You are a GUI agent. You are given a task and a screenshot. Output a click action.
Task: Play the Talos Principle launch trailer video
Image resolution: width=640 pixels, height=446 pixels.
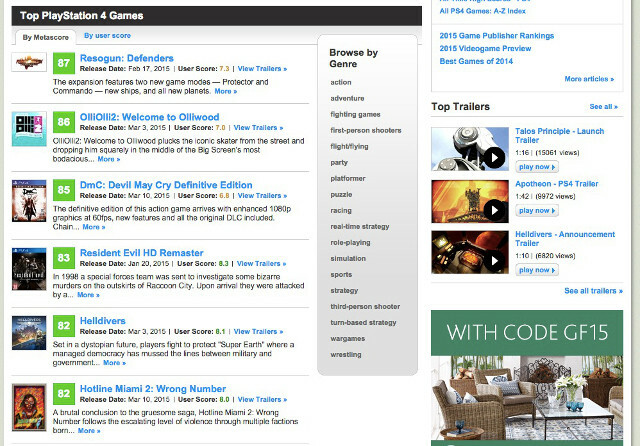470,149
